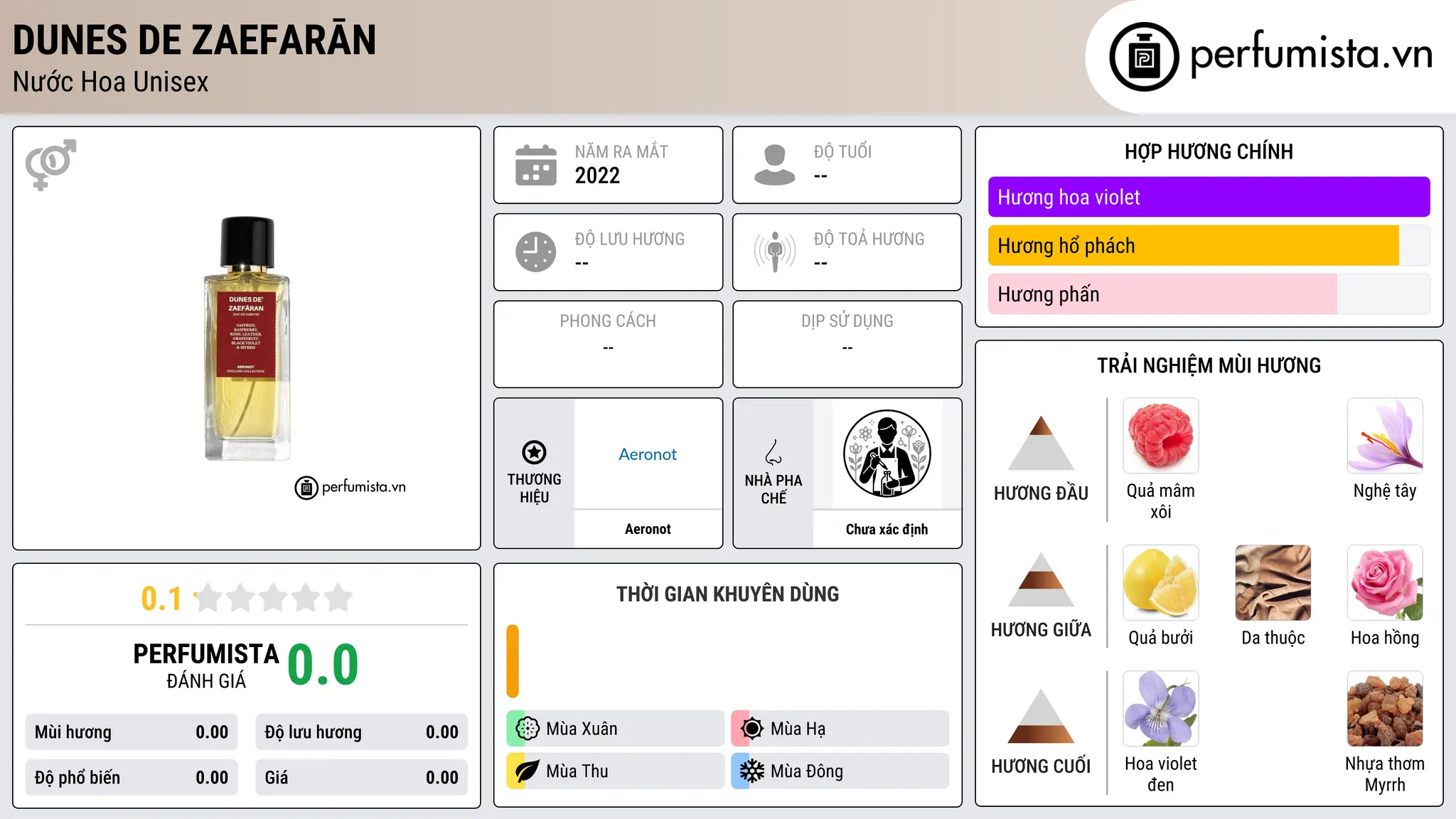This screenshot has height=819, width=1456.
Task: Click the sun icon for Mùa Hạ
Action: click(752, 729)
